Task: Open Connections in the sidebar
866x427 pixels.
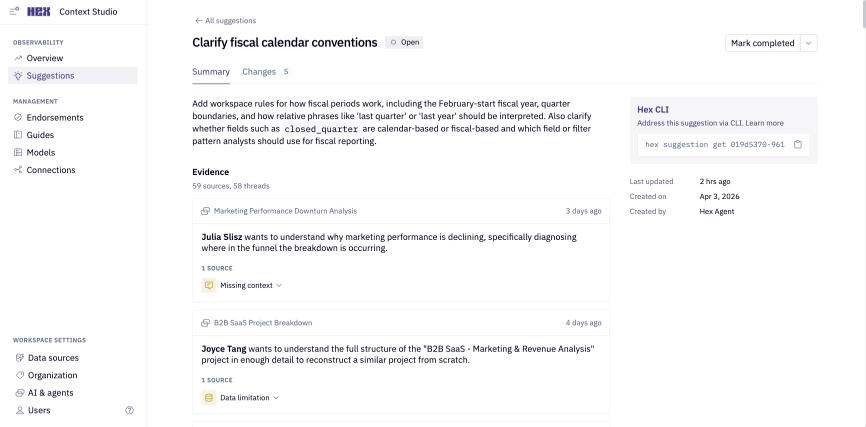Action: [x=50, y=170]
